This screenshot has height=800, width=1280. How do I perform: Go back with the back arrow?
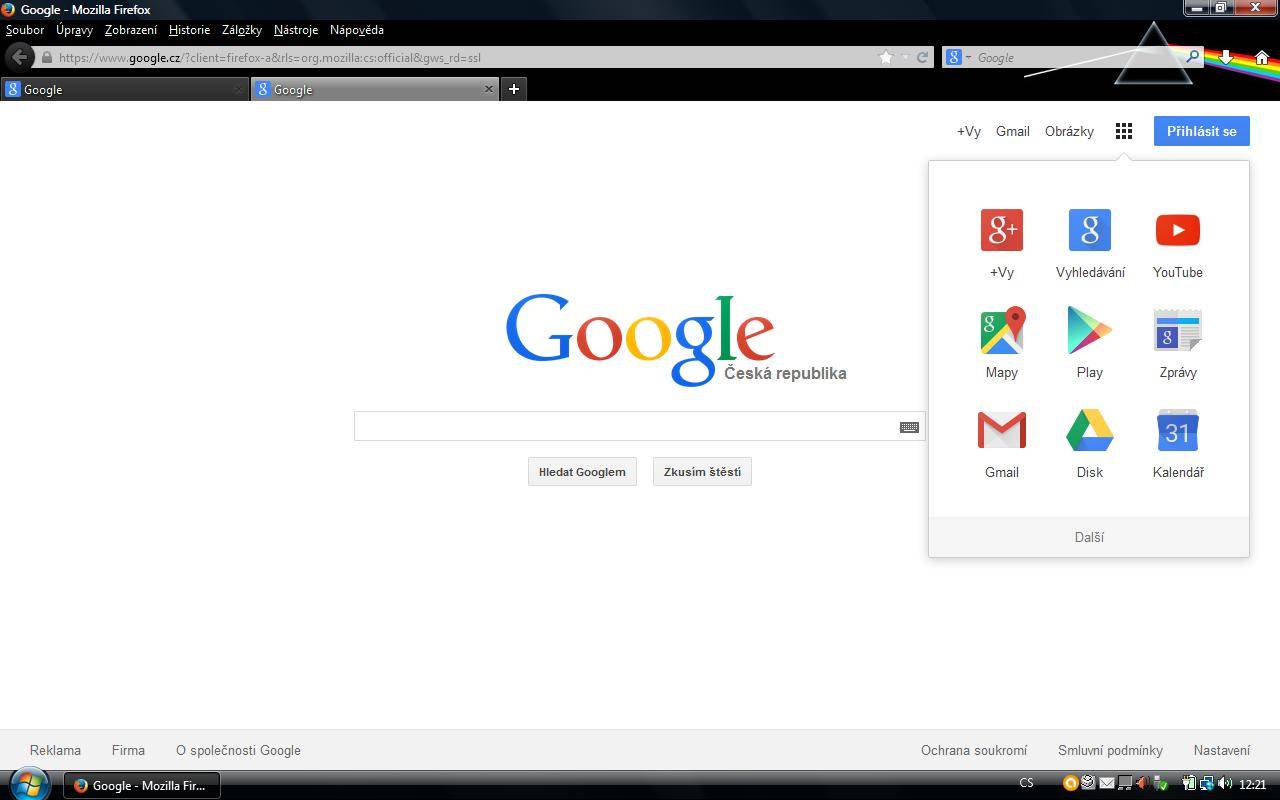pyautogui.click(x=19, y=57)
